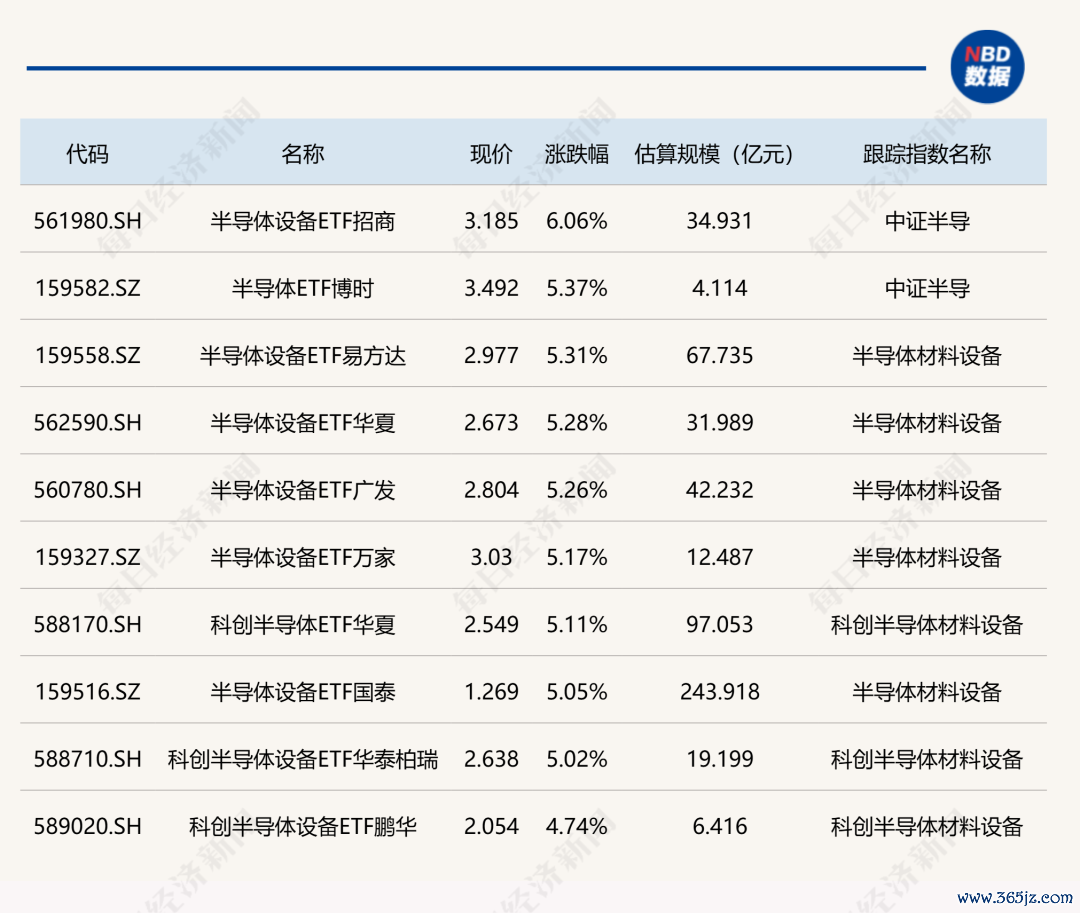Click price value 2.549
1080x913 pixels.
coord(491,624)
